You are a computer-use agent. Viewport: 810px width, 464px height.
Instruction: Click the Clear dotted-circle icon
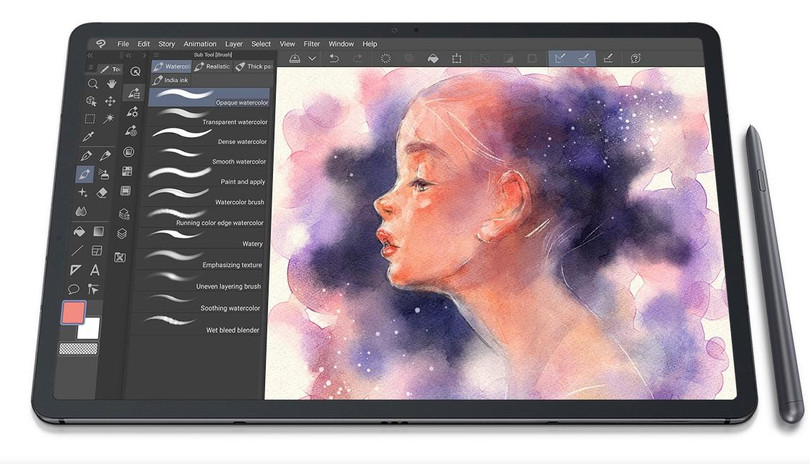pyautogui.click(x=385, y=58)
